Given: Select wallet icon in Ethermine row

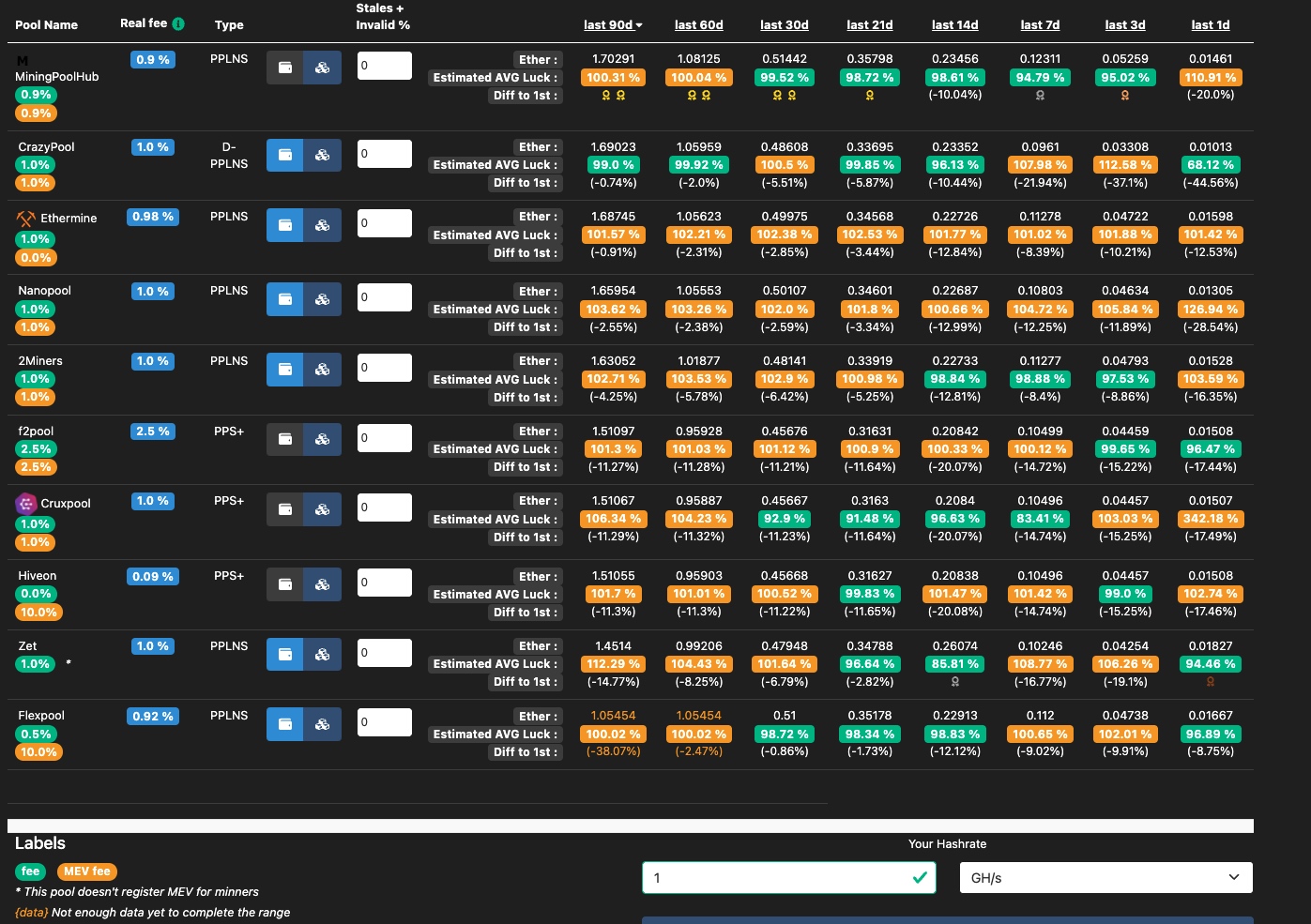Looking at the screenshot, I should 285,225.
